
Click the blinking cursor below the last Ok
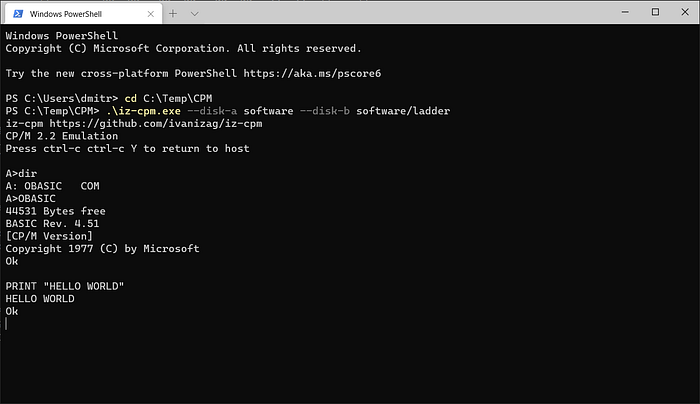coord(7,323)
